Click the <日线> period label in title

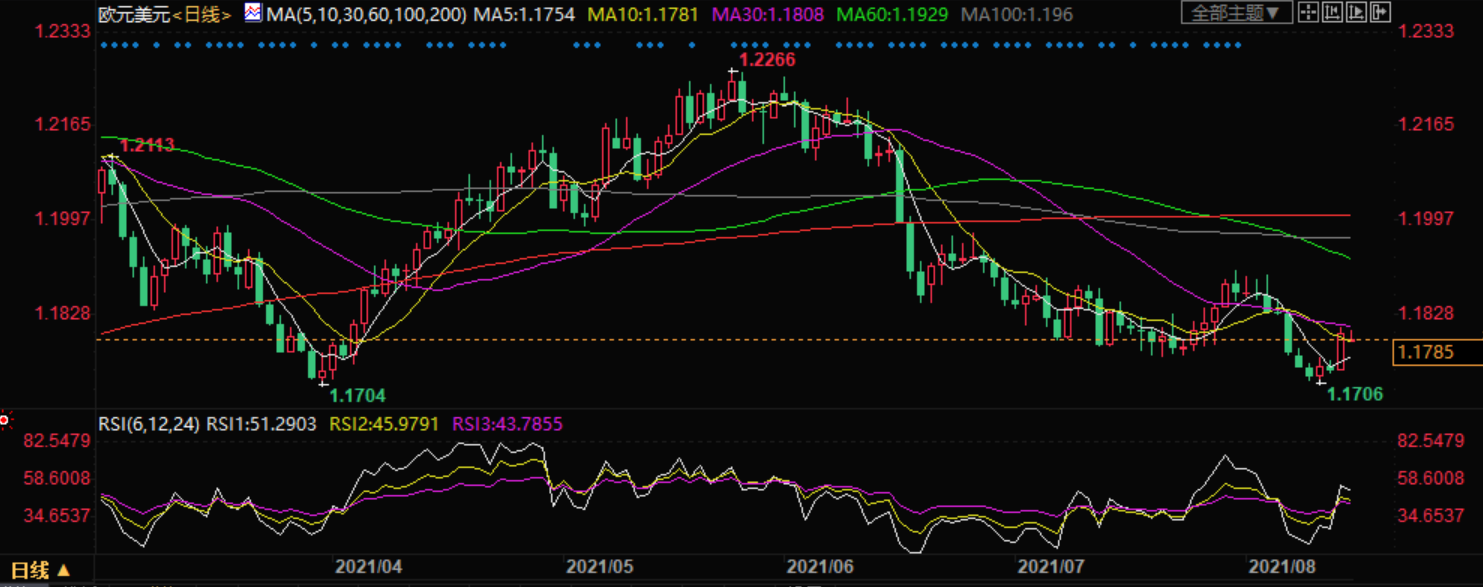[x=203, y=14]
